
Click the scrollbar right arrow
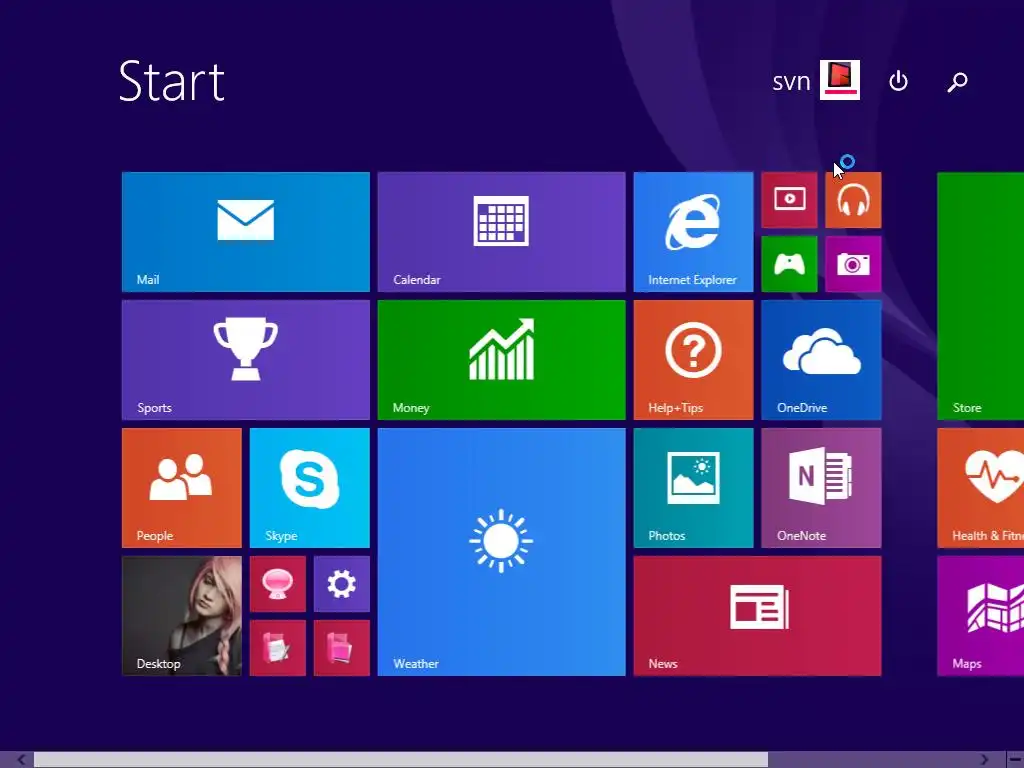984,760
